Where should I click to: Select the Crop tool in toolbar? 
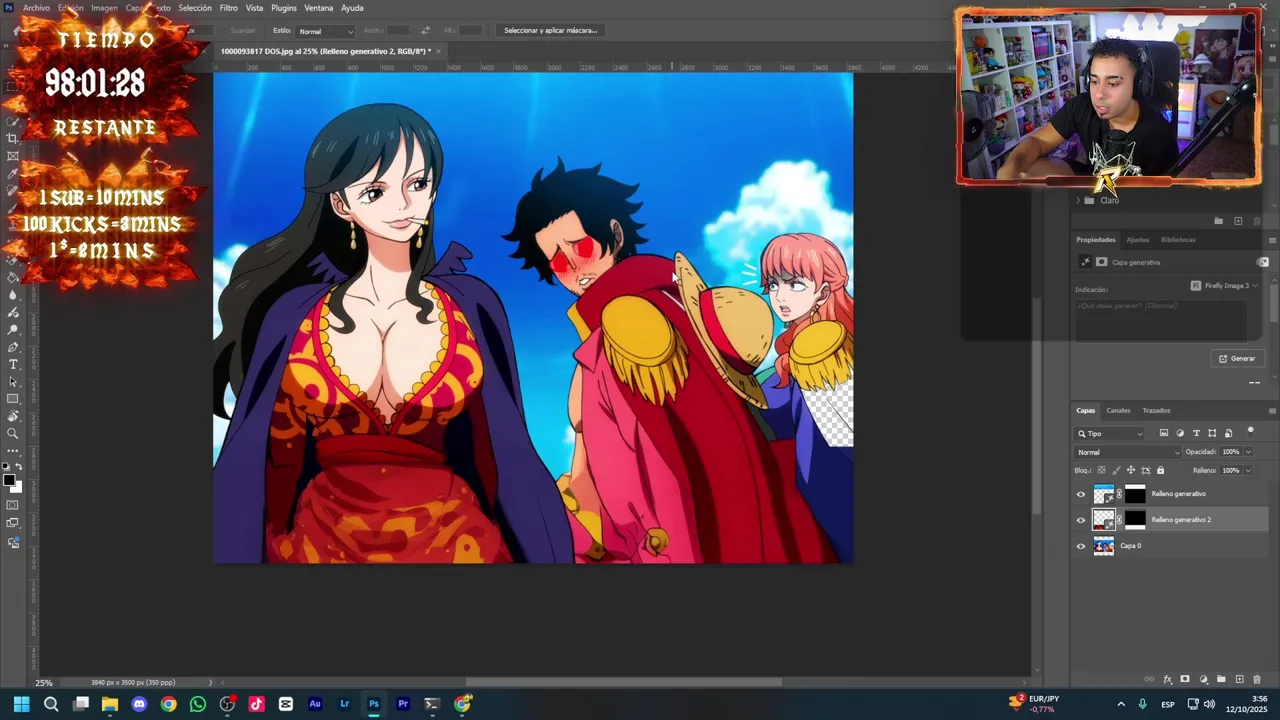13,139
